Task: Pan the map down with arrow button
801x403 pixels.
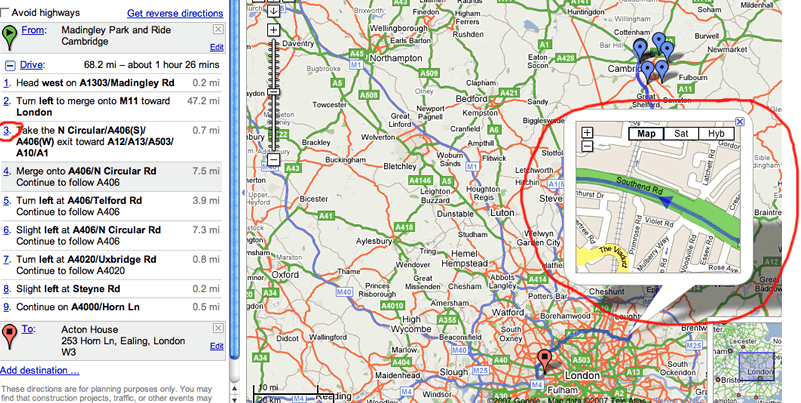Action: coord(273,11)
